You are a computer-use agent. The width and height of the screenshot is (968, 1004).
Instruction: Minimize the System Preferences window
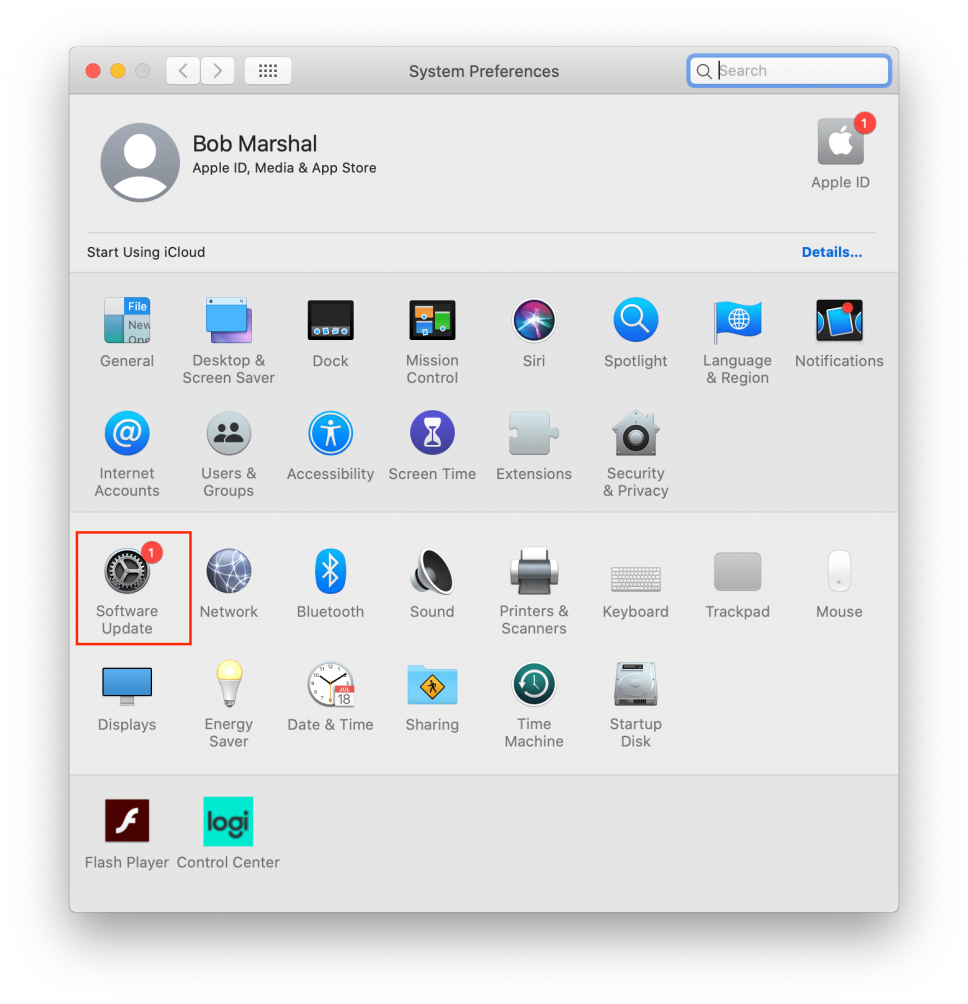tap(118, 70)
